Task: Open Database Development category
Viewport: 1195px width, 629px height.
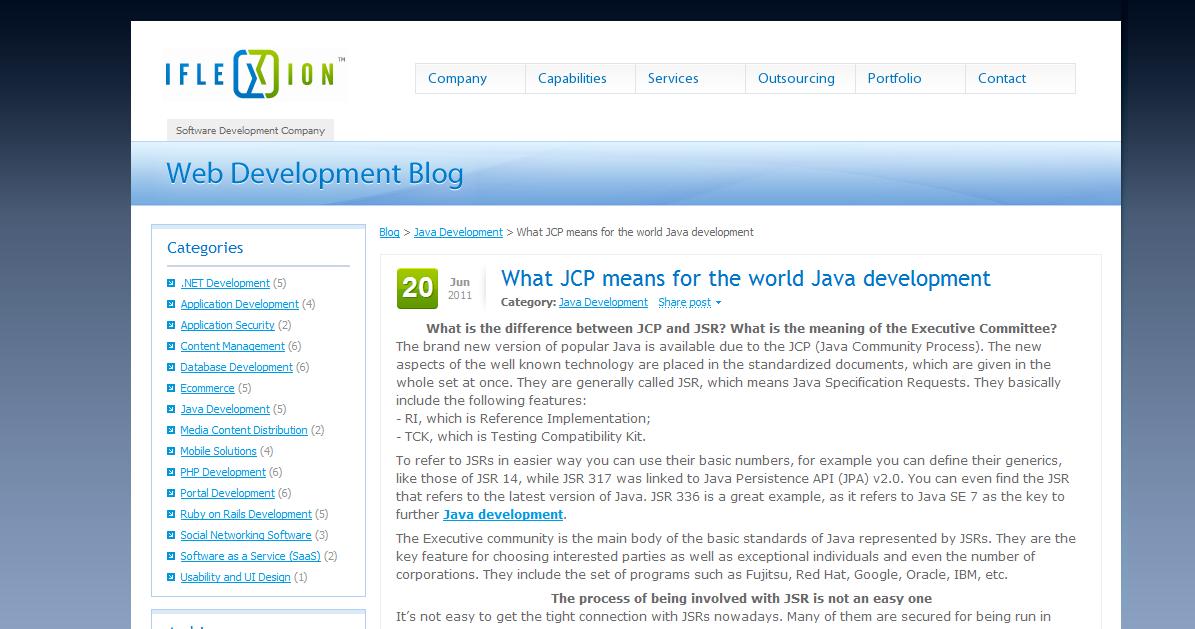Action: coord(236,367)
